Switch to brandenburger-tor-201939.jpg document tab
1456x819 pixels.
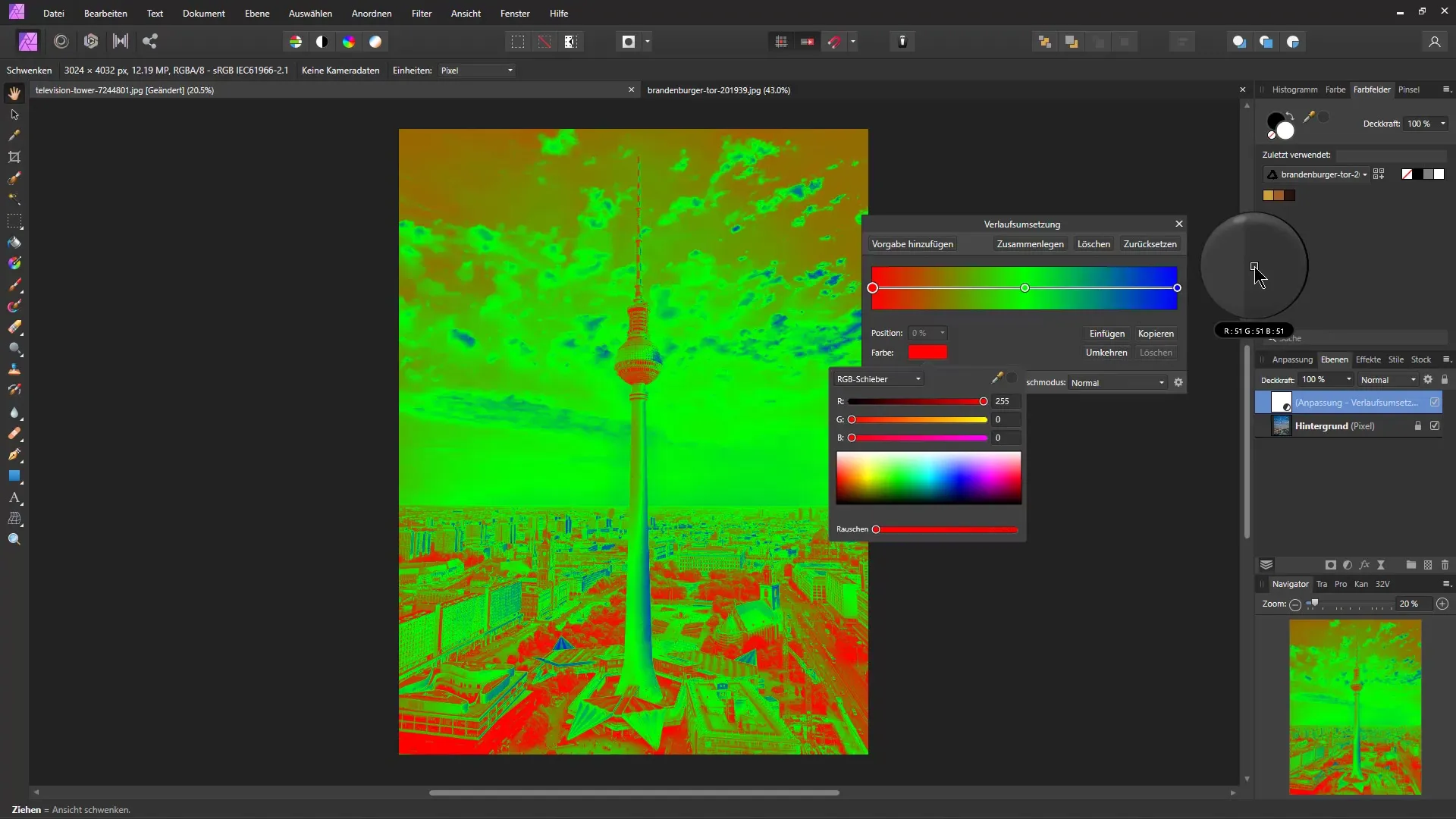coord(718,90)
